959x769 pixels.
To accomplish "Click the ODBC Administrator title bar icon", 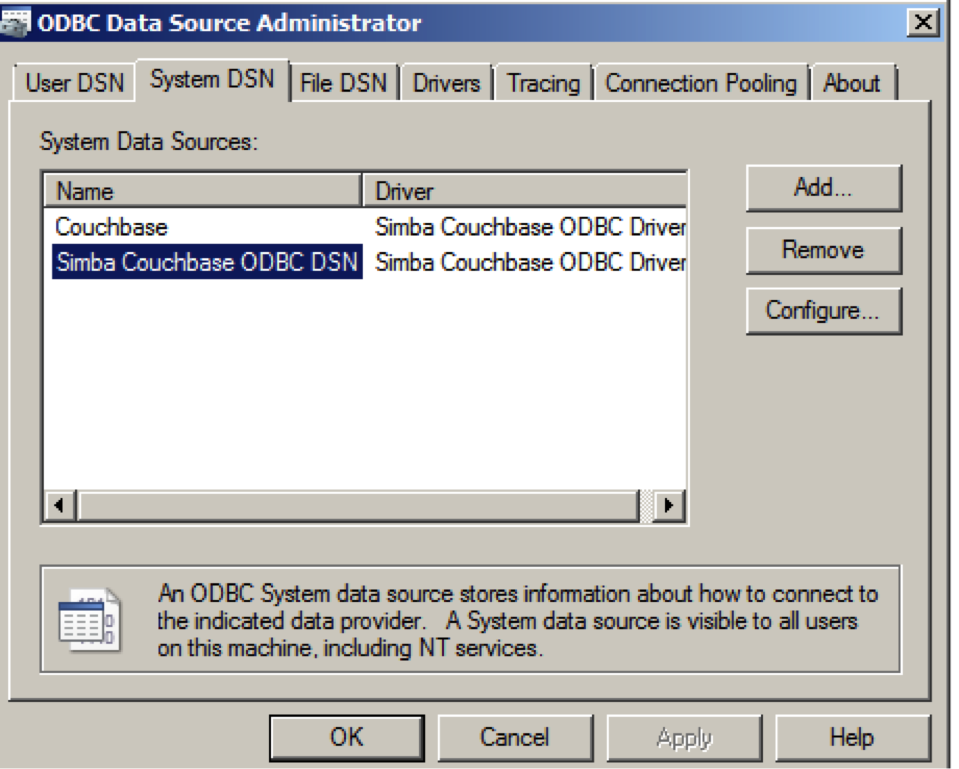I will click(15, 23).
